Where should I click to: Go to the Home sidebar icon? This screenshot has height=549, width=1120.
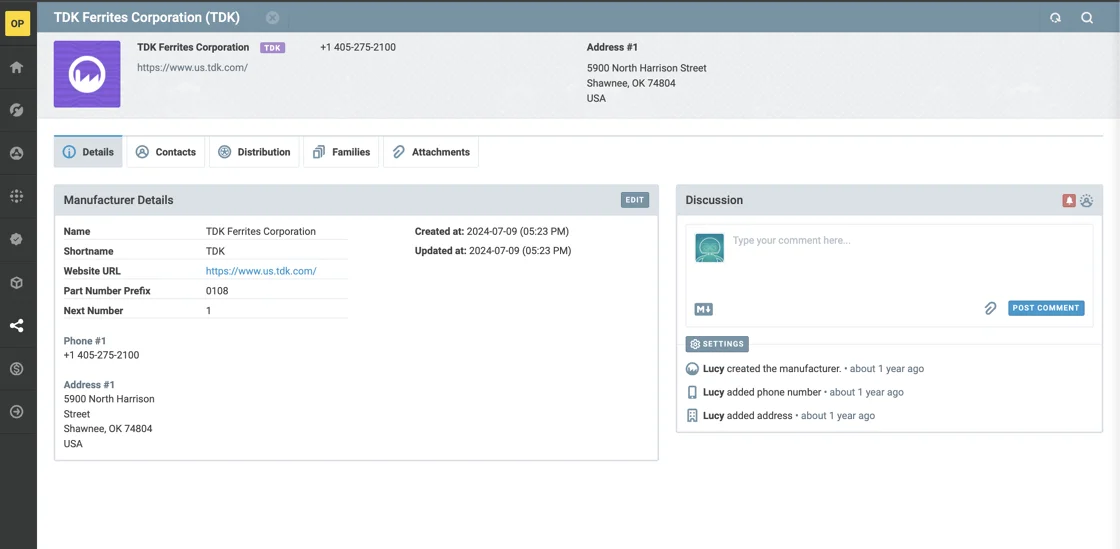(17, 68)
